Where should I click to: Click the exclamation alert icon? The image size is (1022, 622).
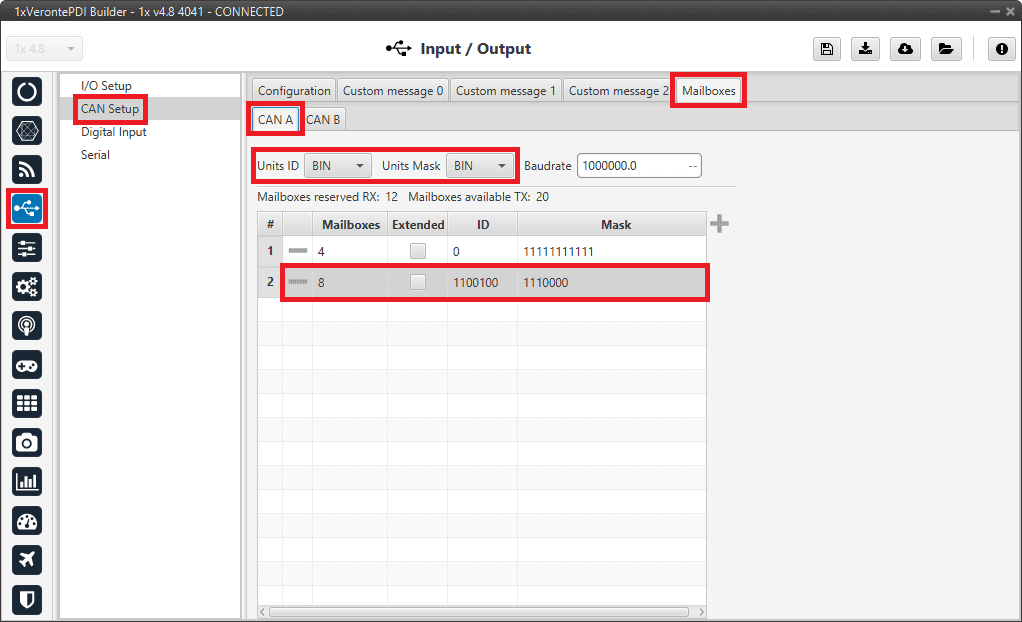1002,49
